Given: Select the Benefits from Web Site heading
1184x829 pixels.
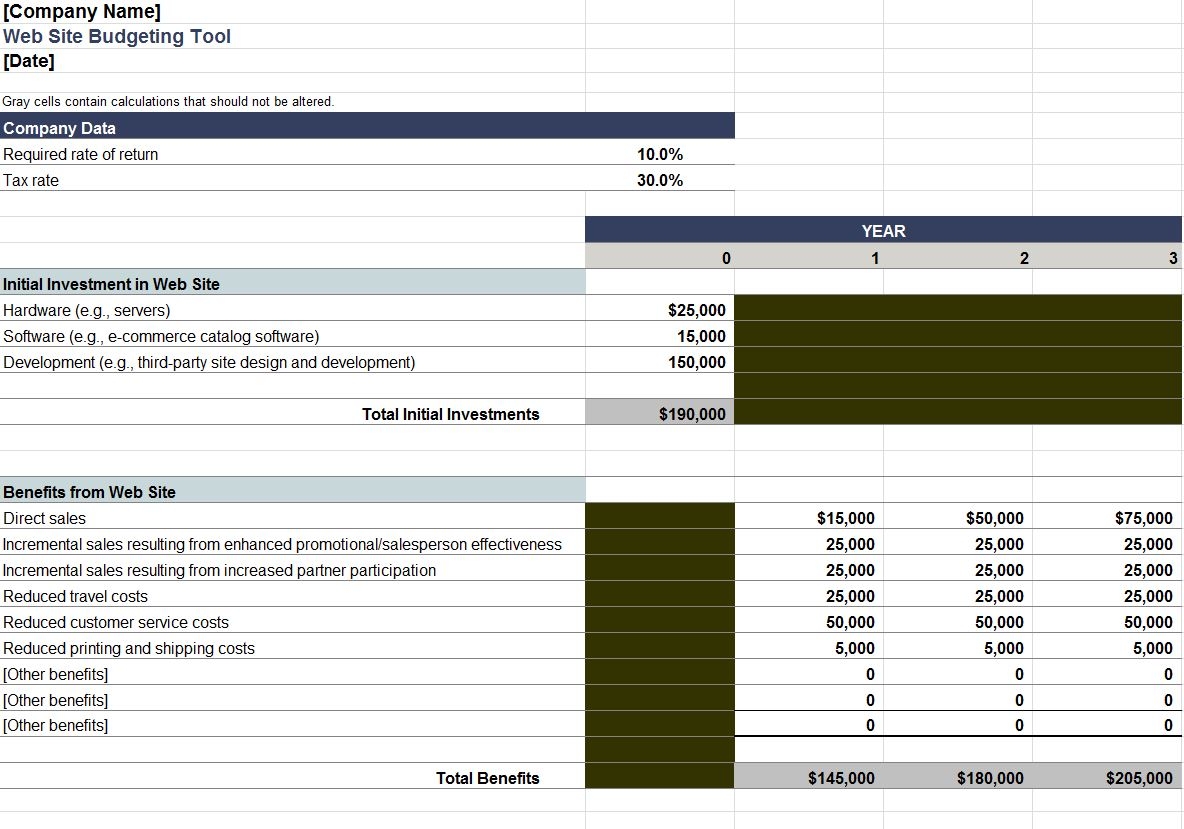Looking at the screenshot, I should click(89, 492).
